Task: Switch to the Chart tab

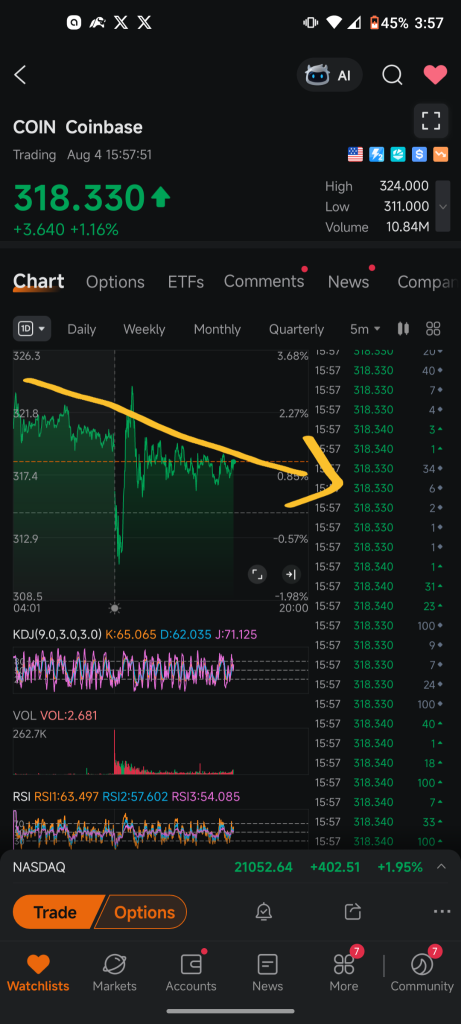Action: point(39,281)
